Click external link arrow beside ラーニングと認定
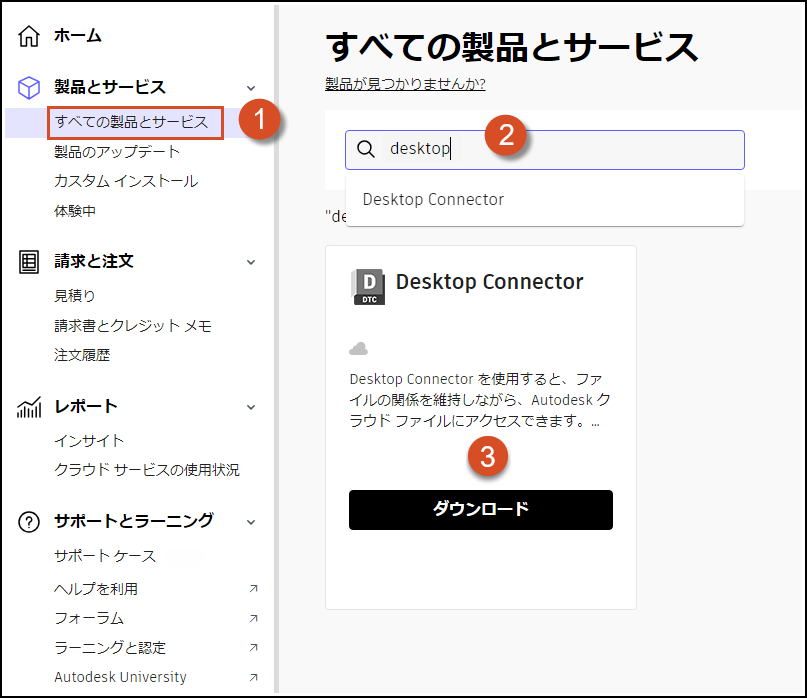Image resolution: width=807 pixels, height=698 pixels. pyautogui.click(x=253, y=648)
